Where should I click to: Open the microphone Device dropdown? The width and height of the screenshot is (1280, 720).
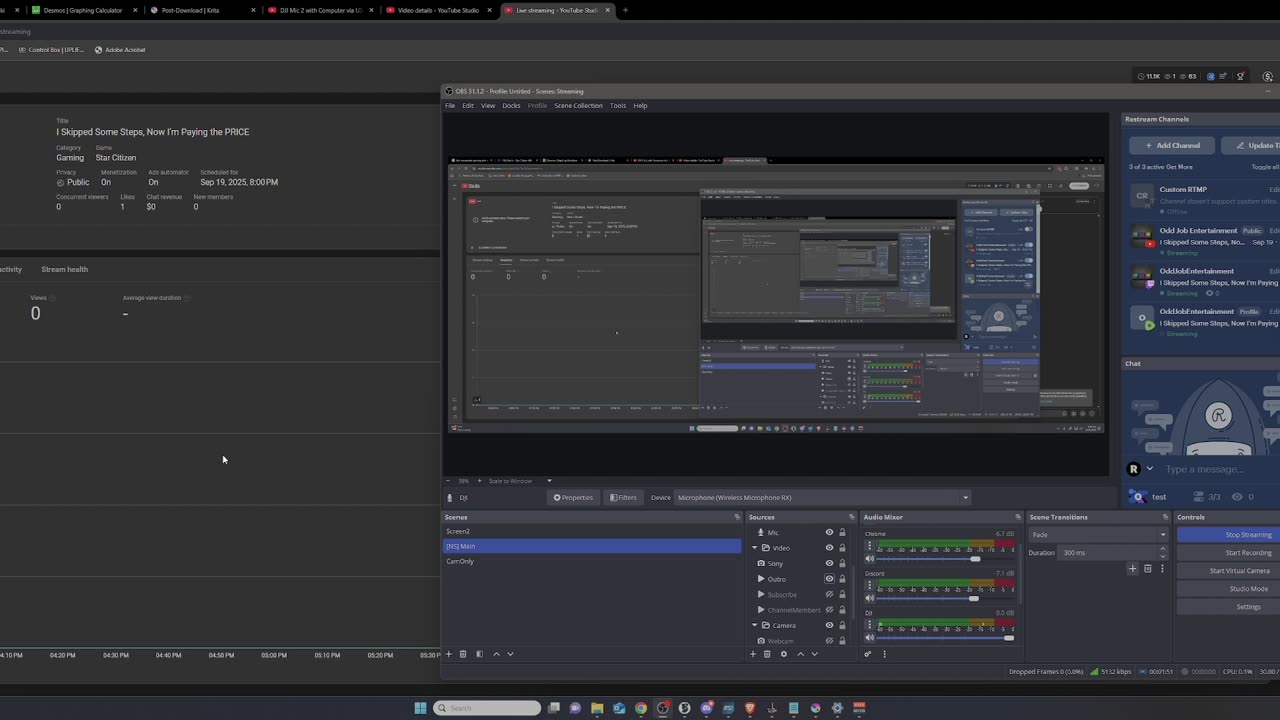click(x=822, y=497)
